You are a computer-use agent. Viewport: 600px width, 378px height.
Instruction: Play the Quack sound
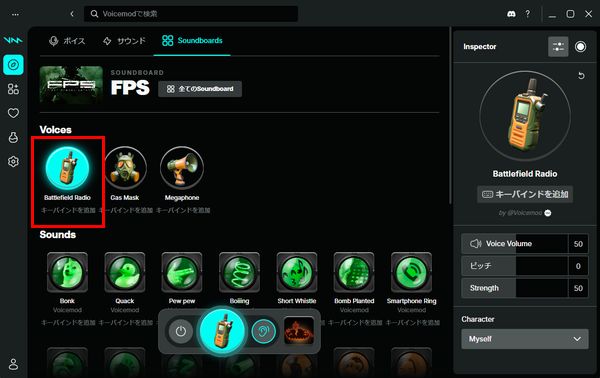click(125, 272)
